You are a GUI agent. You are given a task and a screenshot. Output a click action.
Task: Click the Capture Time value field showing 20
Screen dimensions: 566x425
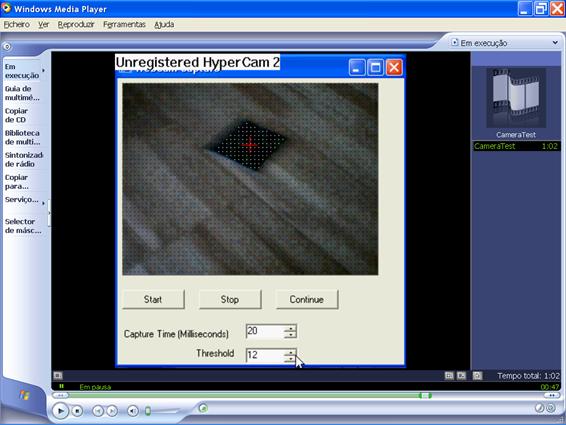tap(265, 331)
